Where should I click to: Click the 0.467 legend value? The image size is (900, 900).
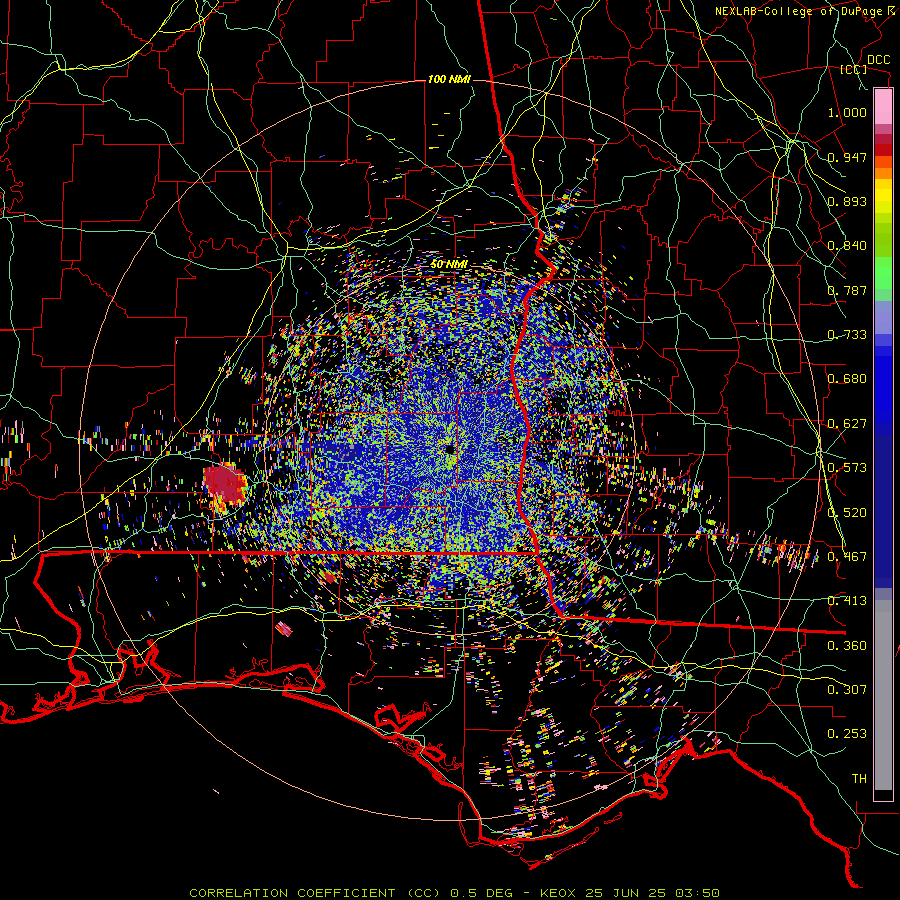click(847, 557)
